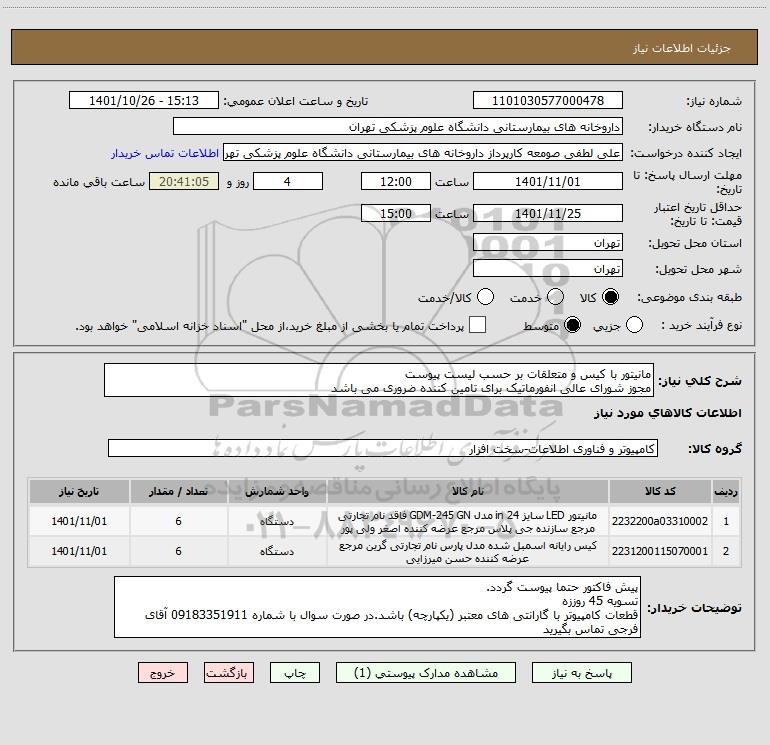Click مشاهده مدارک پیوستی (1) button

click(x=426, y=673)
